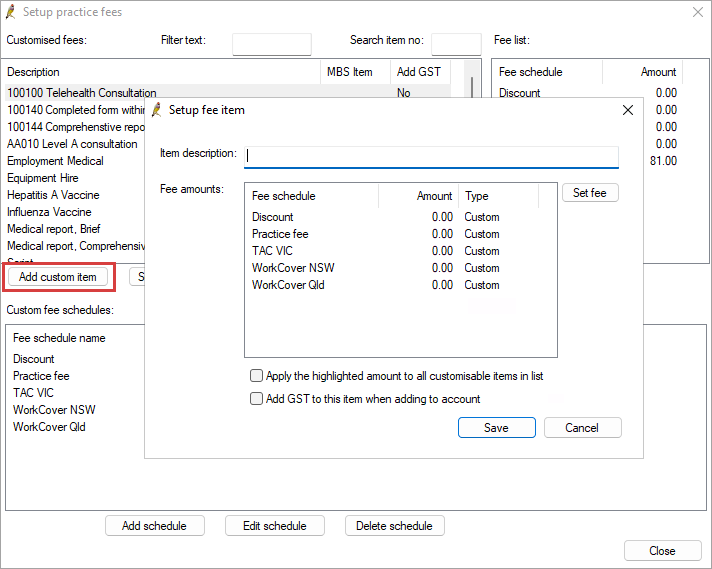The width and height of the screenshot is (712, 569).
Task: Click Close in Setup practice fees window
Action: tap(663, 550)
